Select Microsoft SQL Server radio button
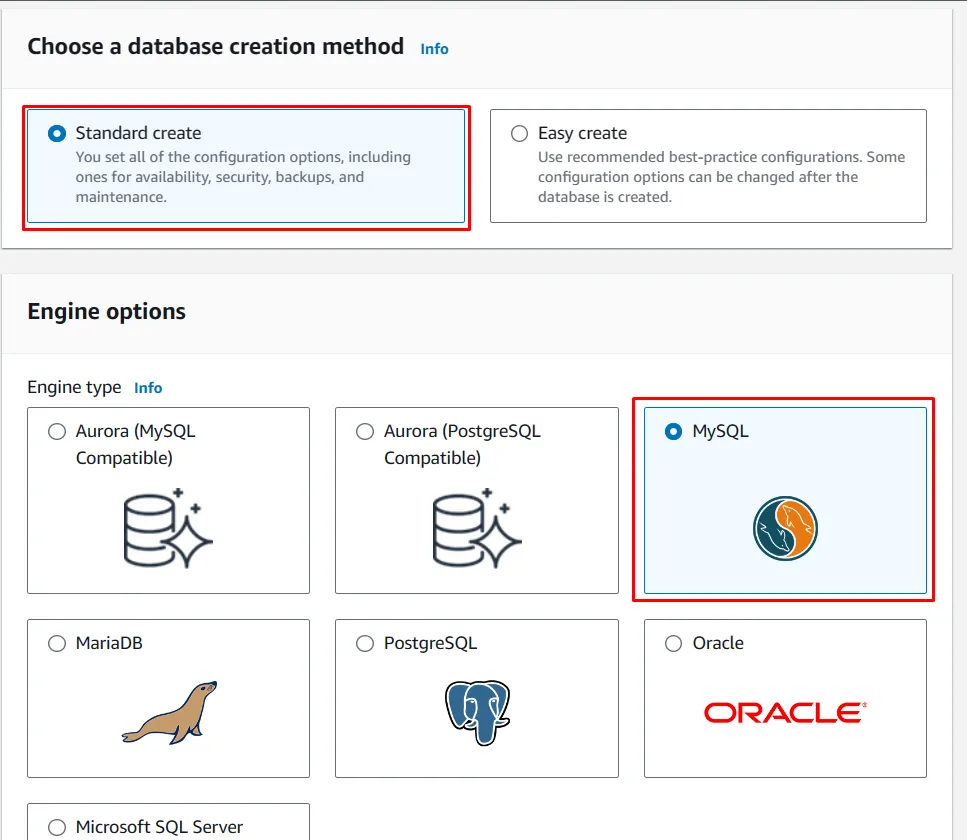The width and height of the screenshot is (967, 840). (57, 827)
